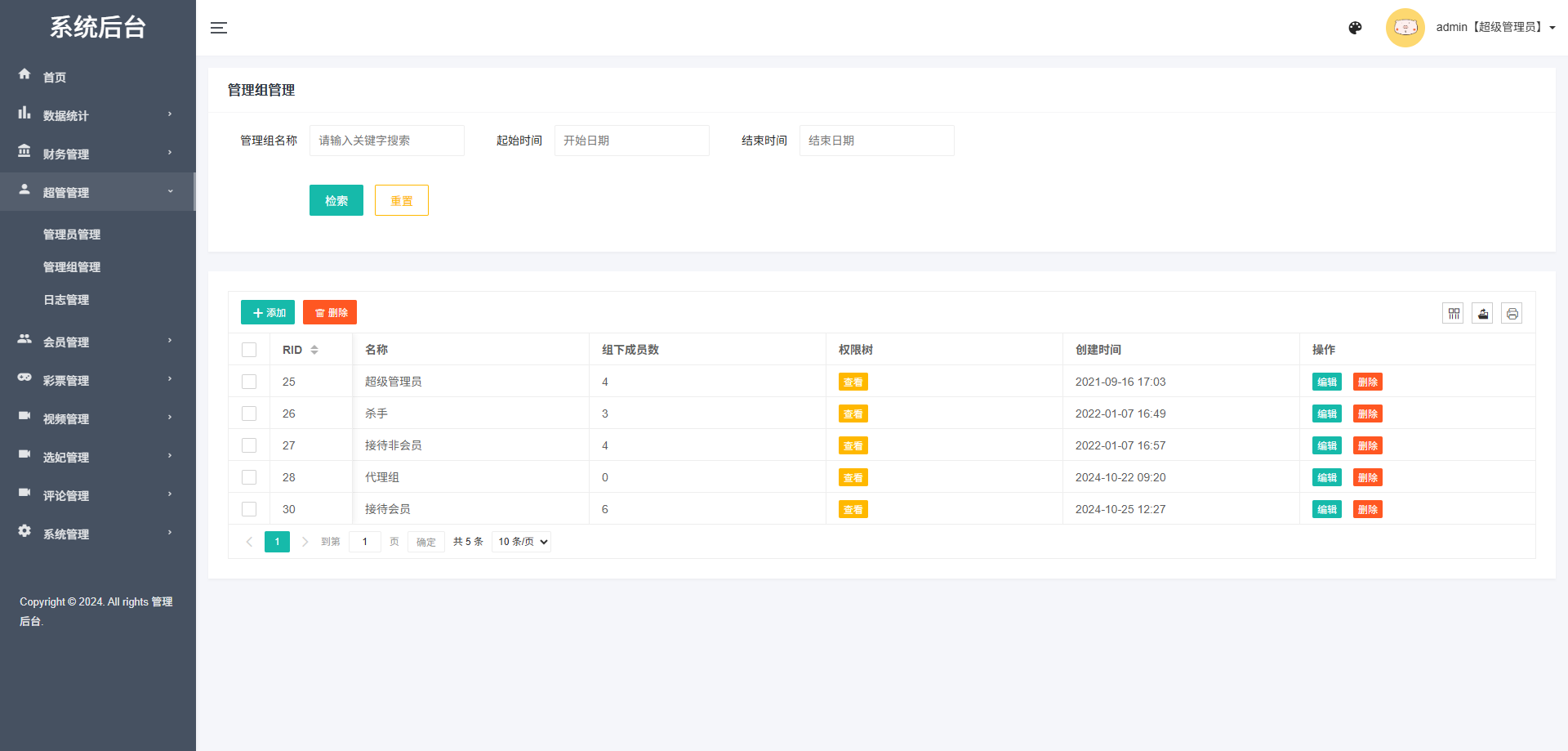The image size is (1568, 751).
Task: Open 系统管理 via its gear icon
Action: pos(24,531)
